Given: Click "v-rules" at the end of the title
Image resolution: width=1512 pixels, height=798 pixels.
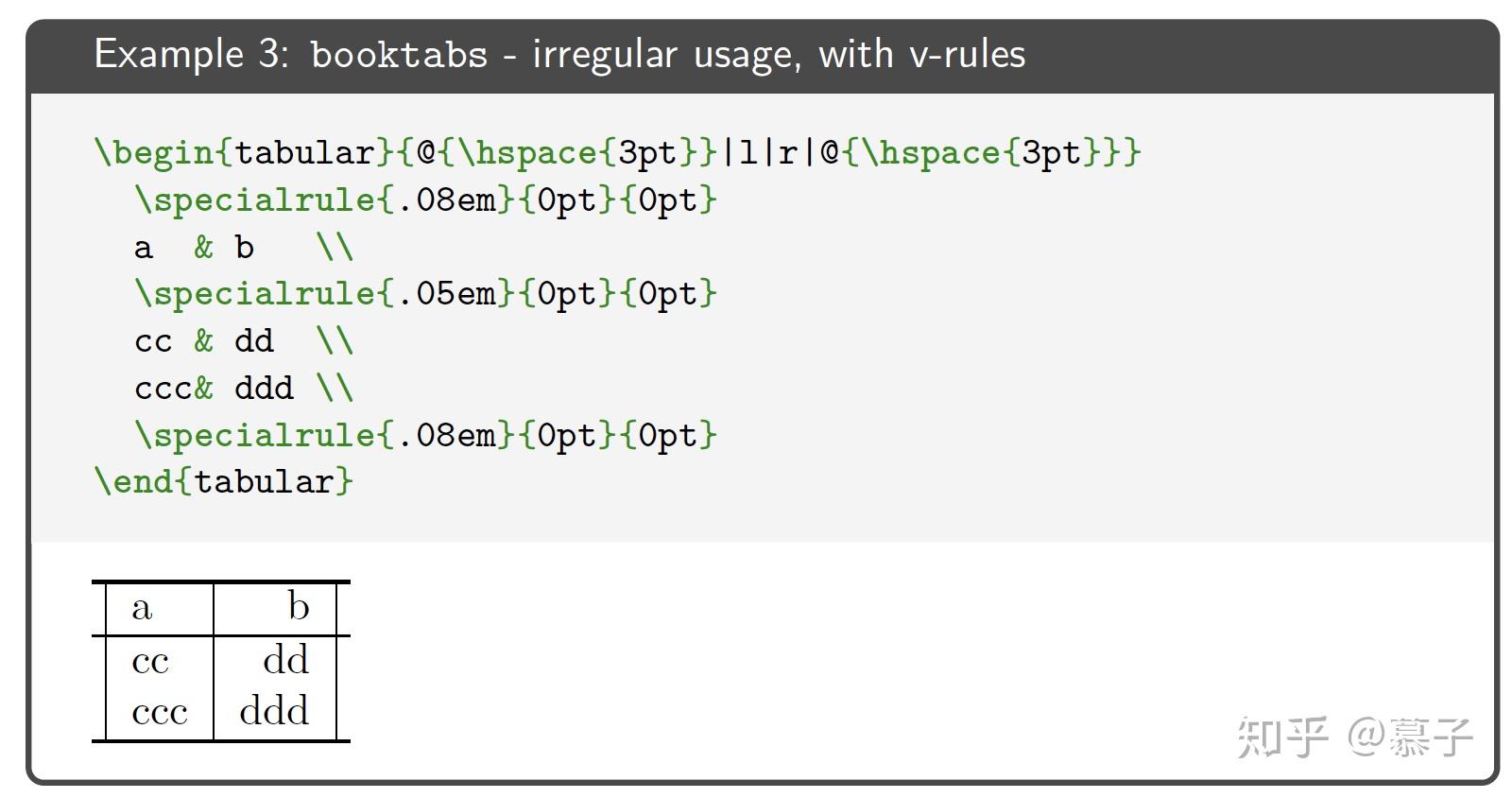Looking at the screenshot, I should (967, 55).
